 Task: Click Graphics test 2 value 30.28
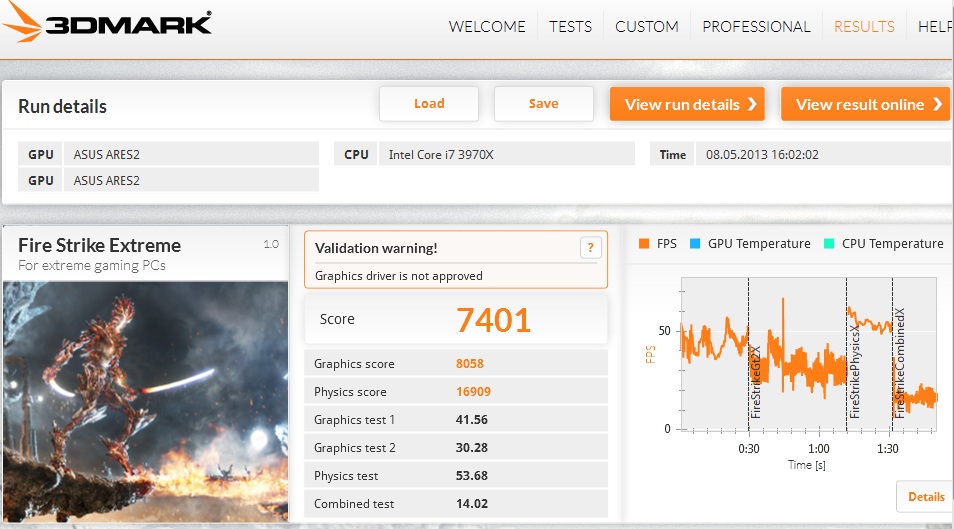point(472,447)
